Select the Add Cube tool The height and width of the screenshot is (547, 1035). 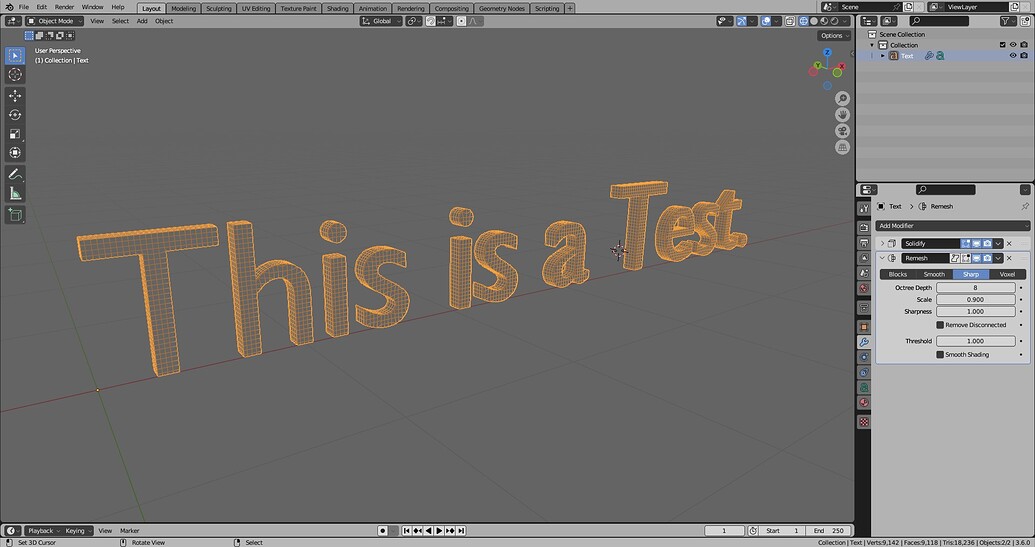coord(15,215)
